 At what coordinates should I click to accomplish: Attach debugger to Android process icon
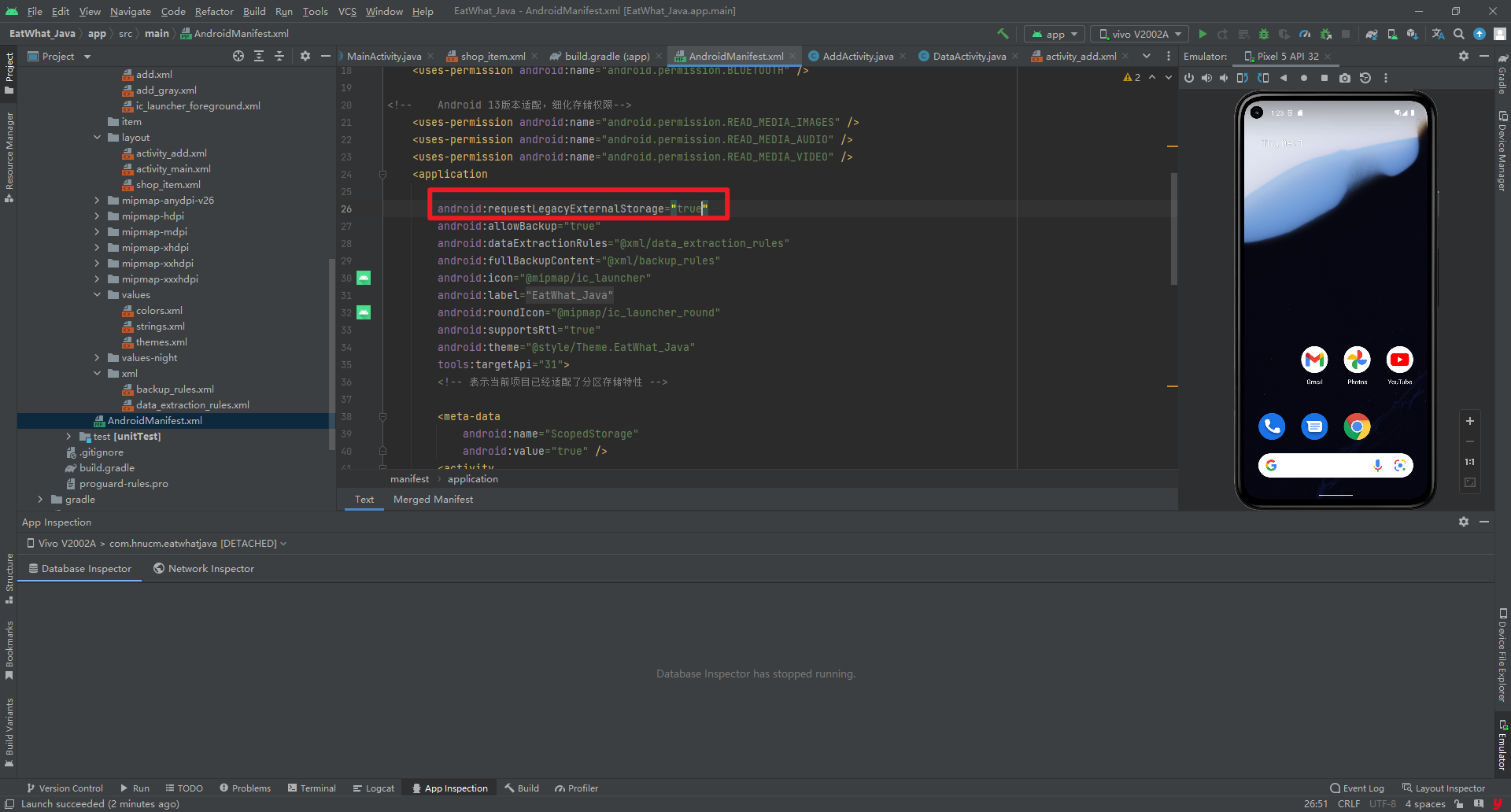pyautogui.click(x=1326, y=34)
